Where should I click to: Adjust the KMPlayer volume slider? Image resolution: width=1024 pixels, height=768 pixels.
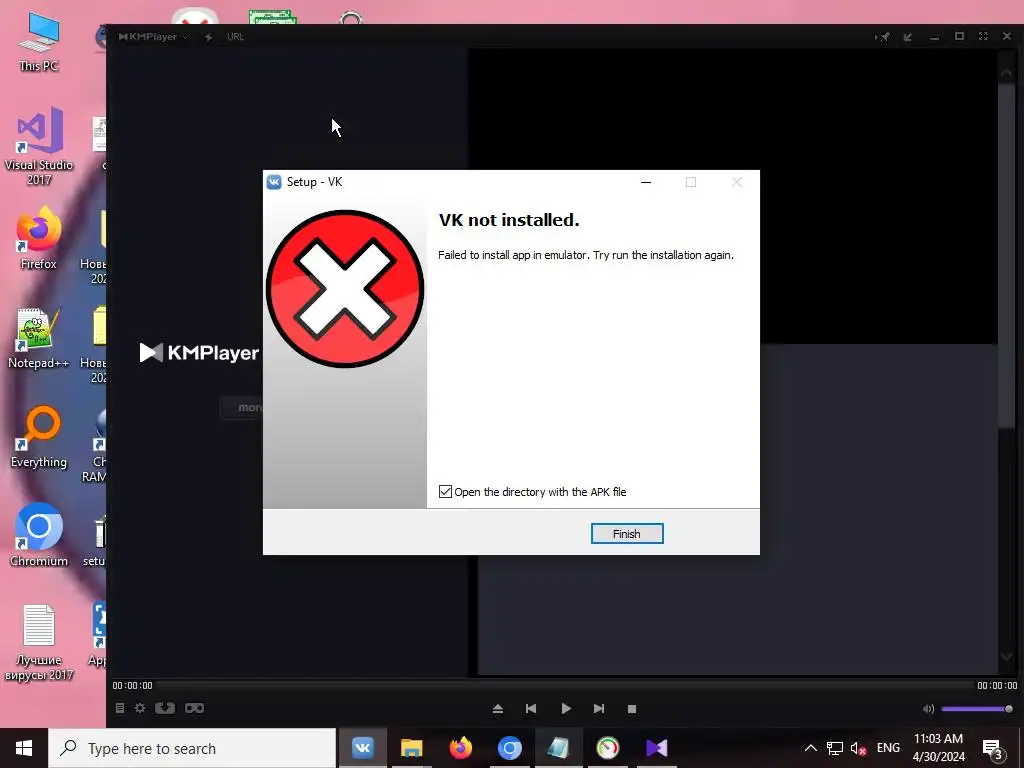[977, 709]
